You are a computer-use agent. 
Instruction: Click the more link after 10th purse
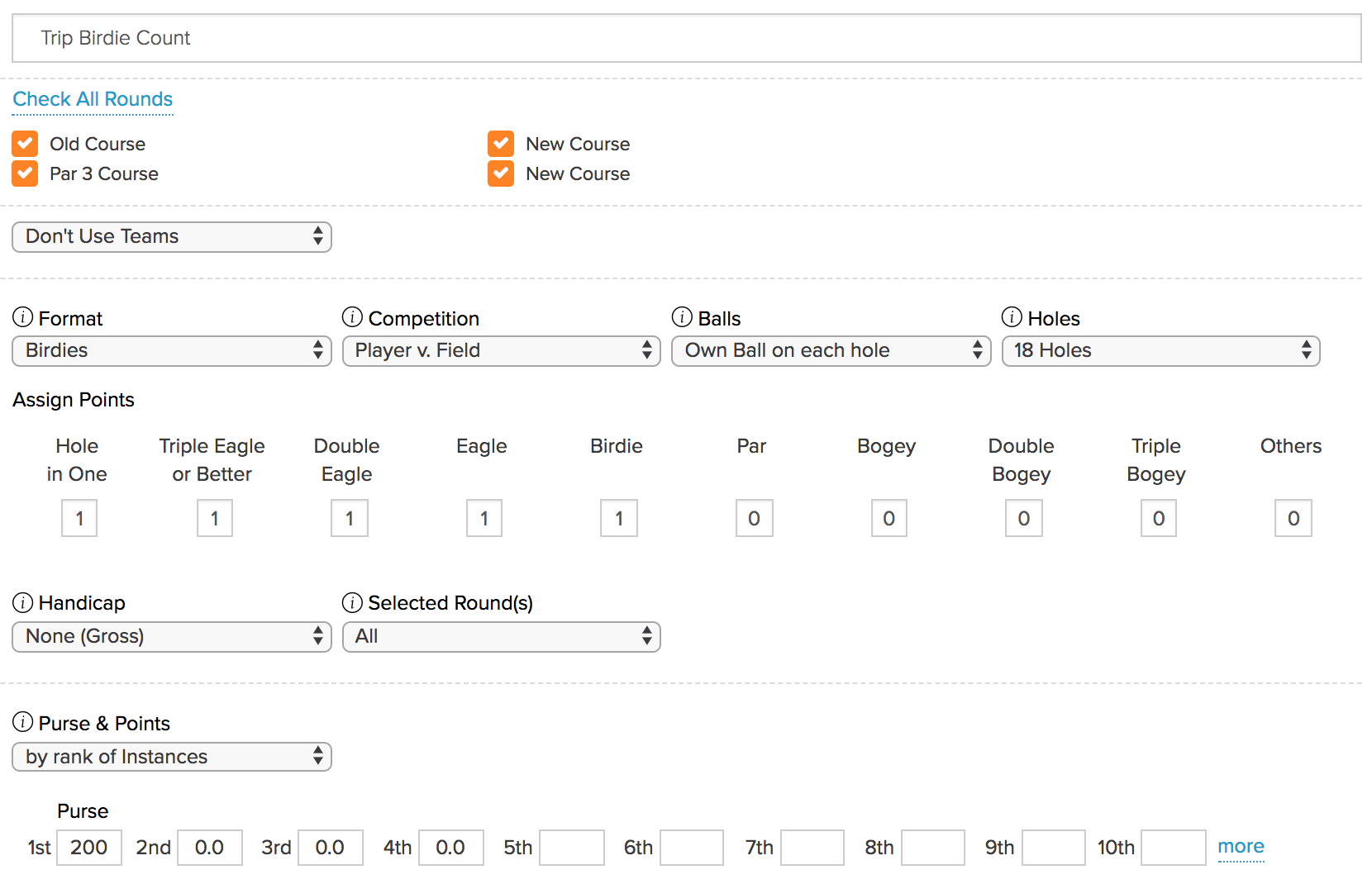pos(1241,847)
